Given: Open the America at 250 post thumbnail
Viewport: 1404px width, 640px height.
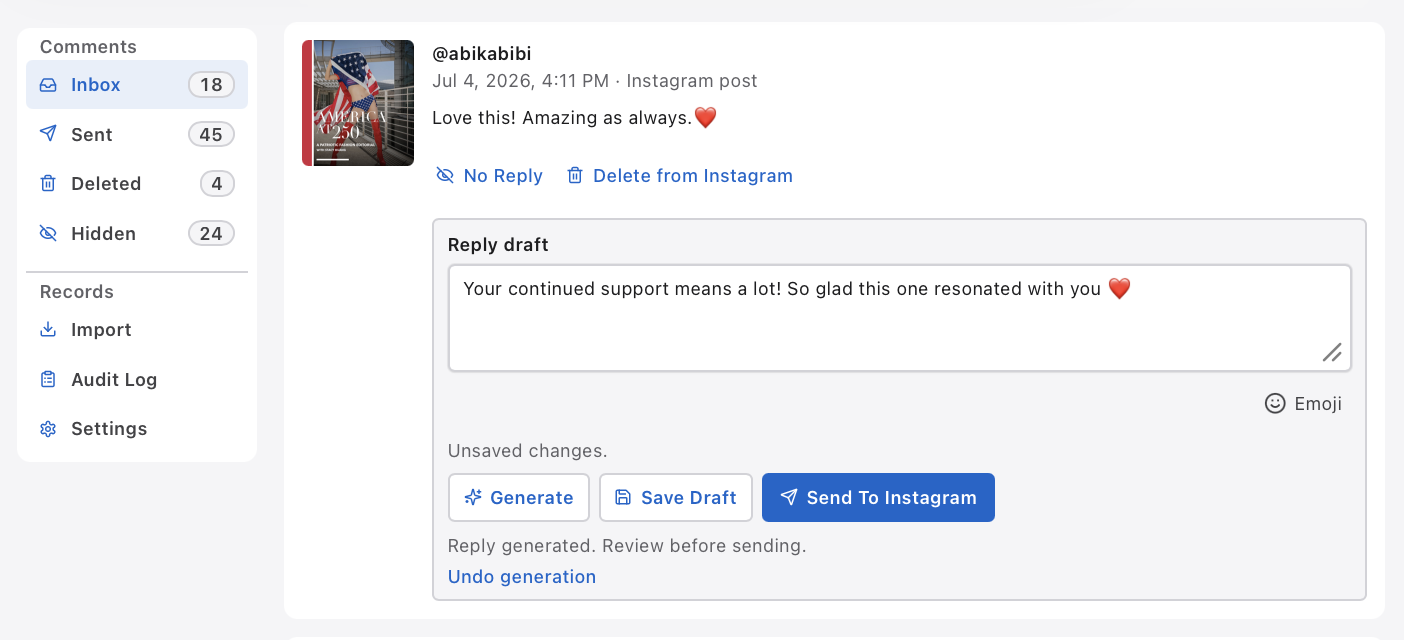Looking at the screenshot, I should click(358, 103).
